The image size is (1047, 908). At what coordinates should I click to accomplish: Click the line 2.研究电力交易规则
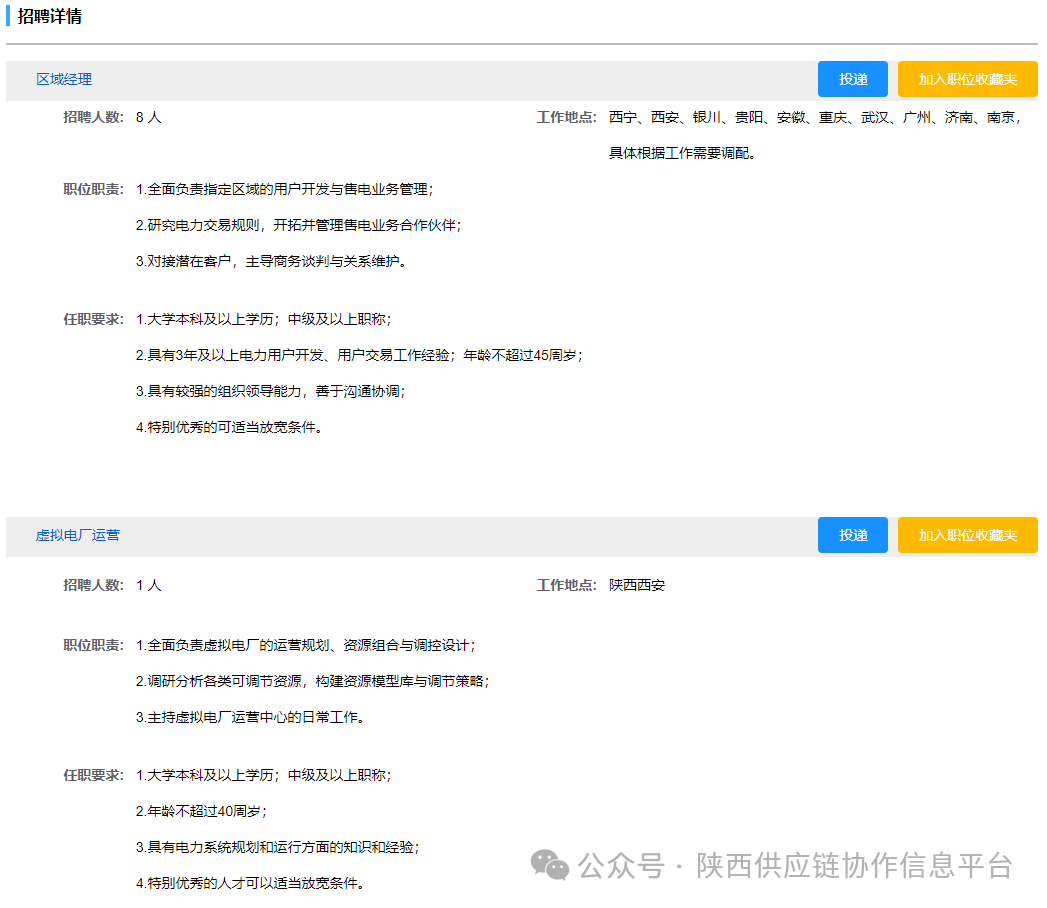tap(298, 226)
